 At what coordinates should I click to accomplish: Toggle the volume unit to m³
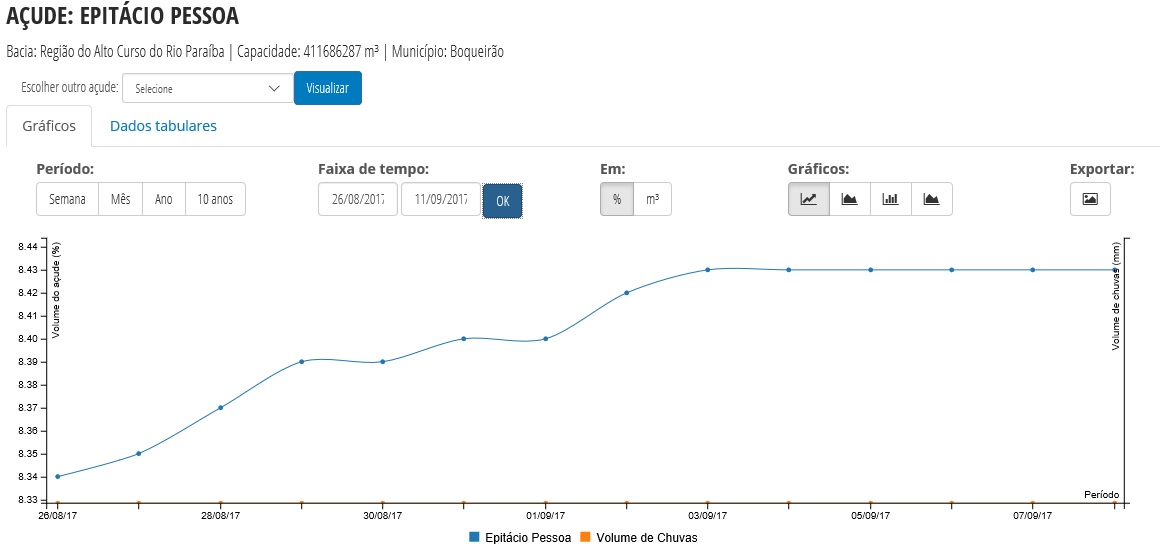pyautogui.click(x=652, y=199)
